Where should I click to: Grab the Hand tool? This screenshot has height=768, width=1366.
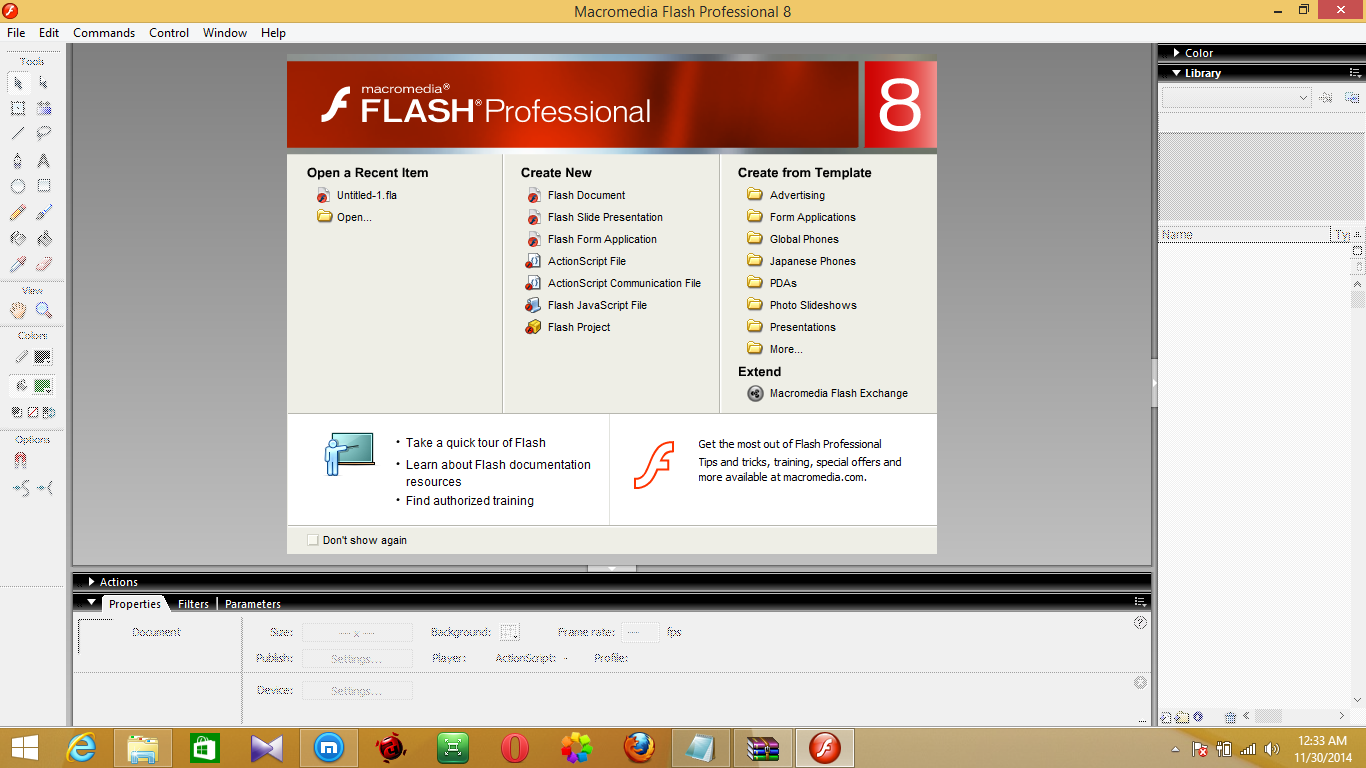(x=17, y=308)
